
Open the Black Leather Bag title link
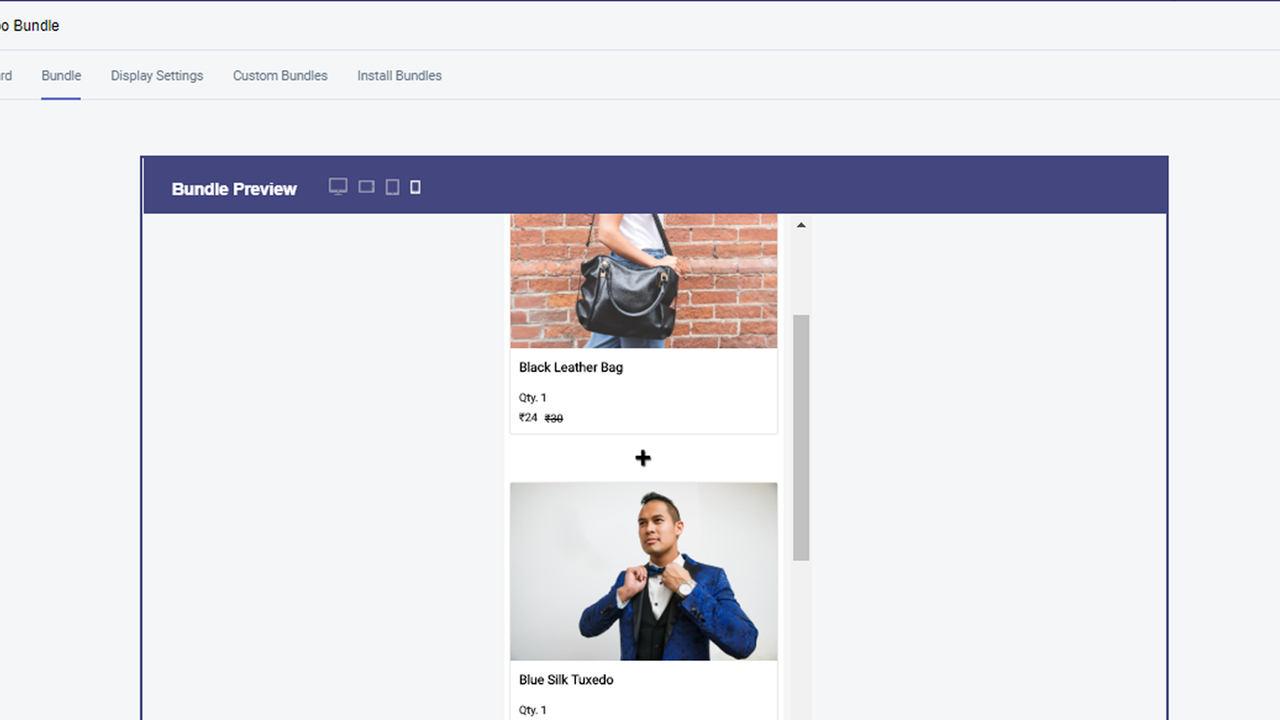point(571,367)
